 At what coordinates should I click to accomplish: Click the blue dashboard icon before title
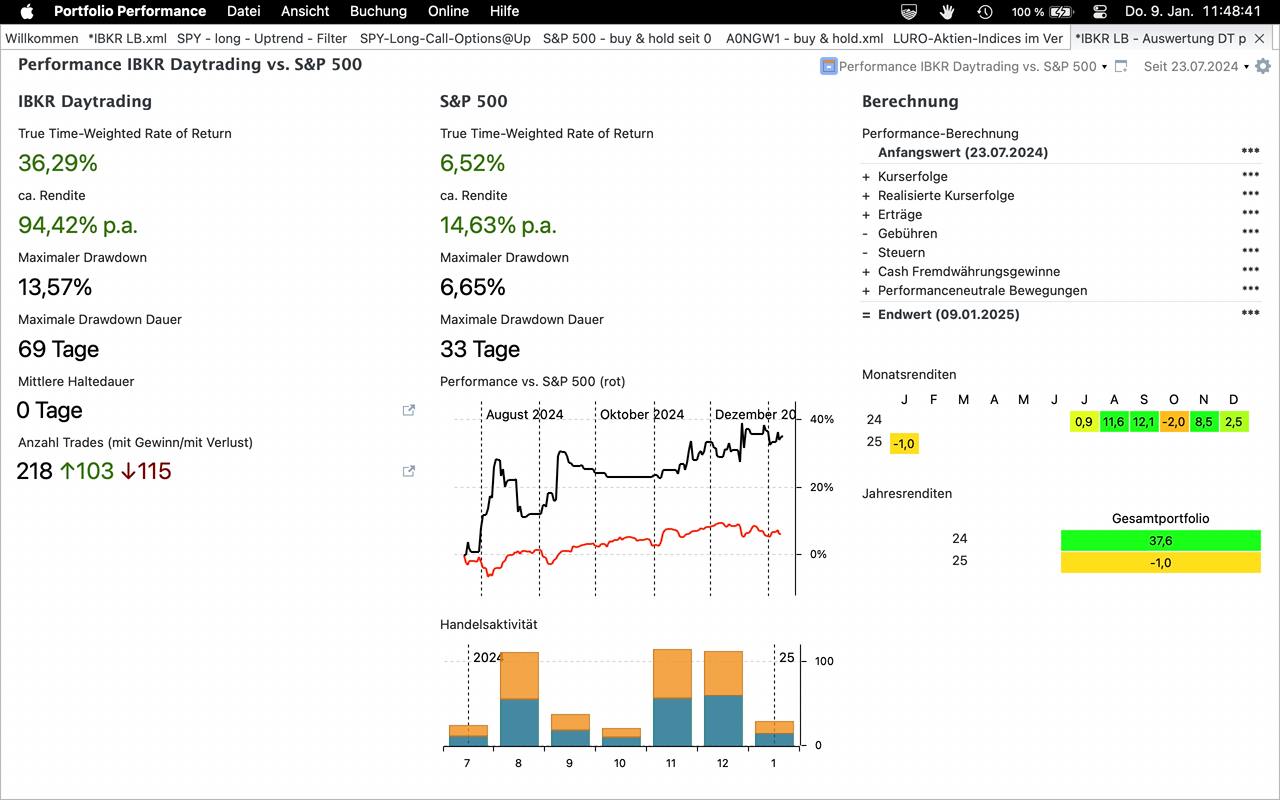828,66
